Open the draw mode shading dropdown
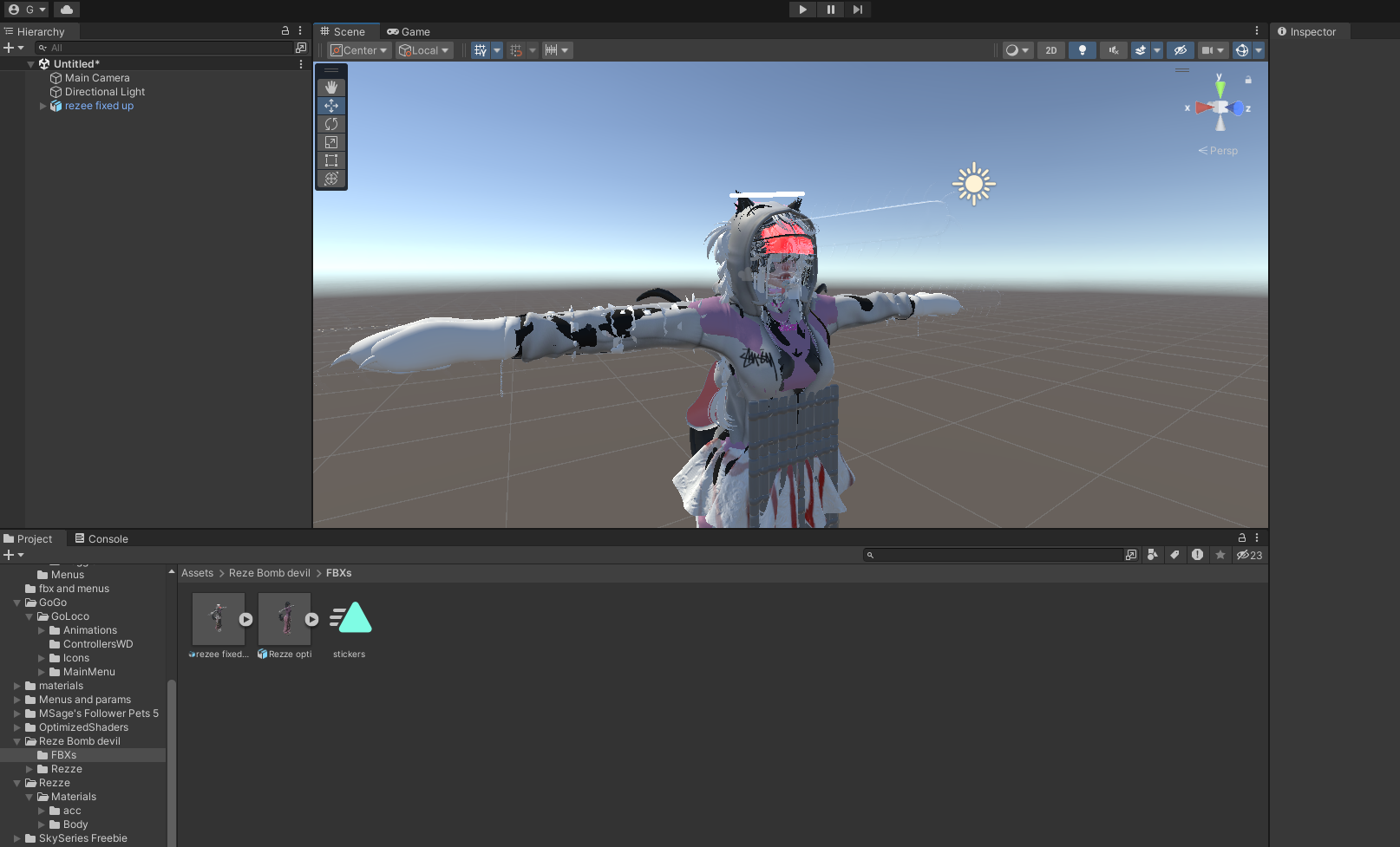 click(x=1017, y=50)
